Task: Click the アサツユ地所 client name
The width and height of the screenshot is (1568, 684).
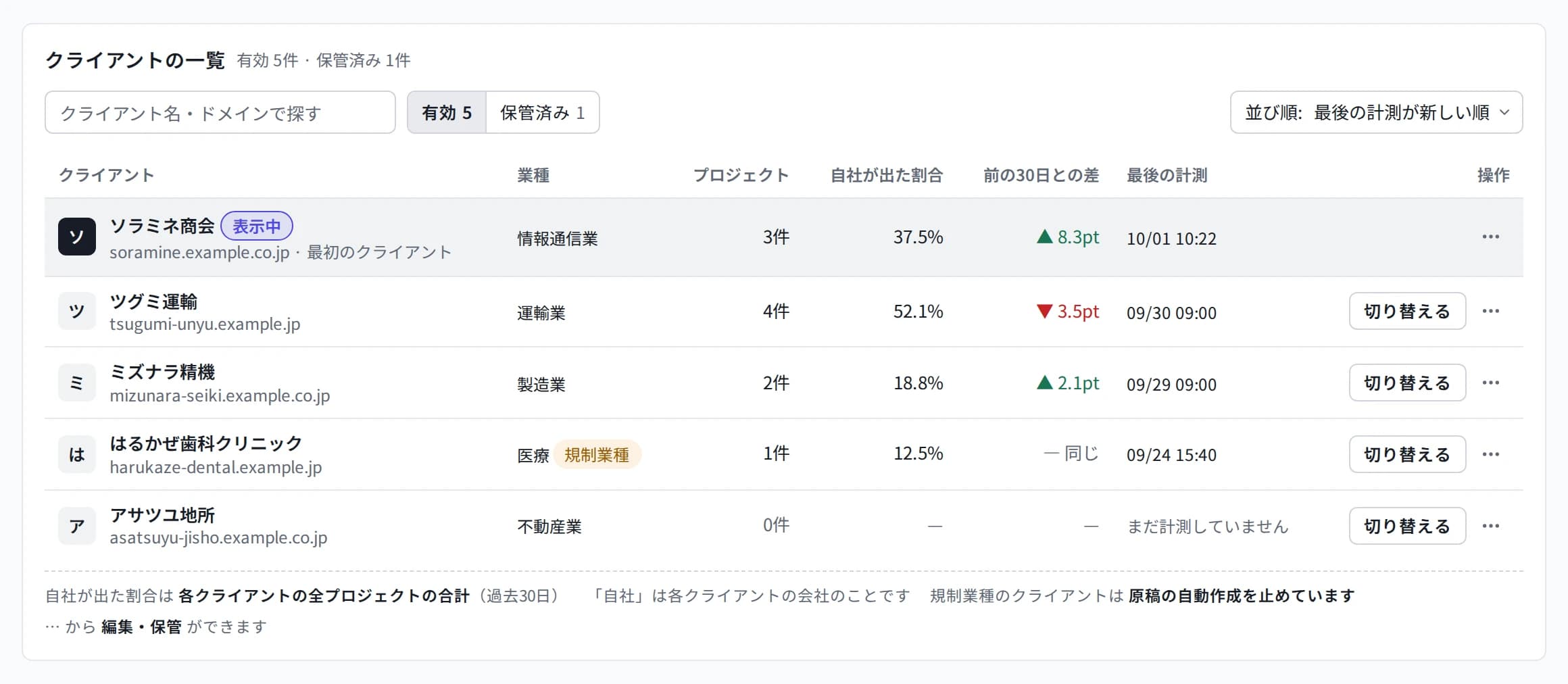Action: 162,516
